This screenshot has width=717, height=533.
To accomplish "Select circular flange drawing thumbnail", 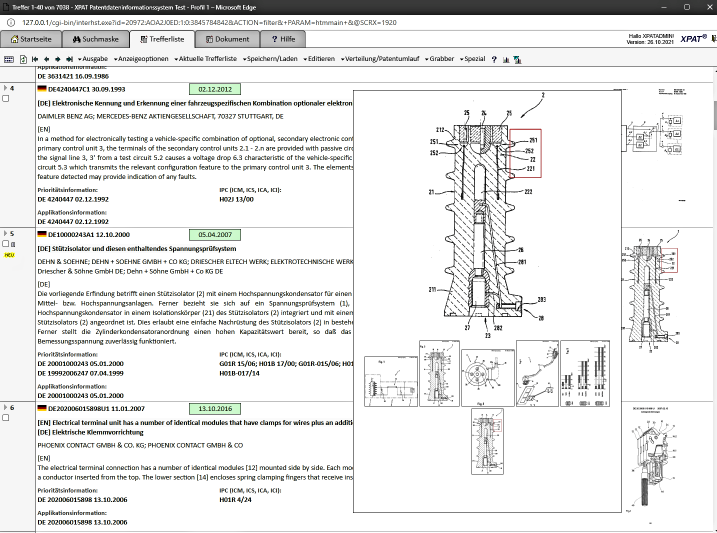I will [x=488, y=378].
